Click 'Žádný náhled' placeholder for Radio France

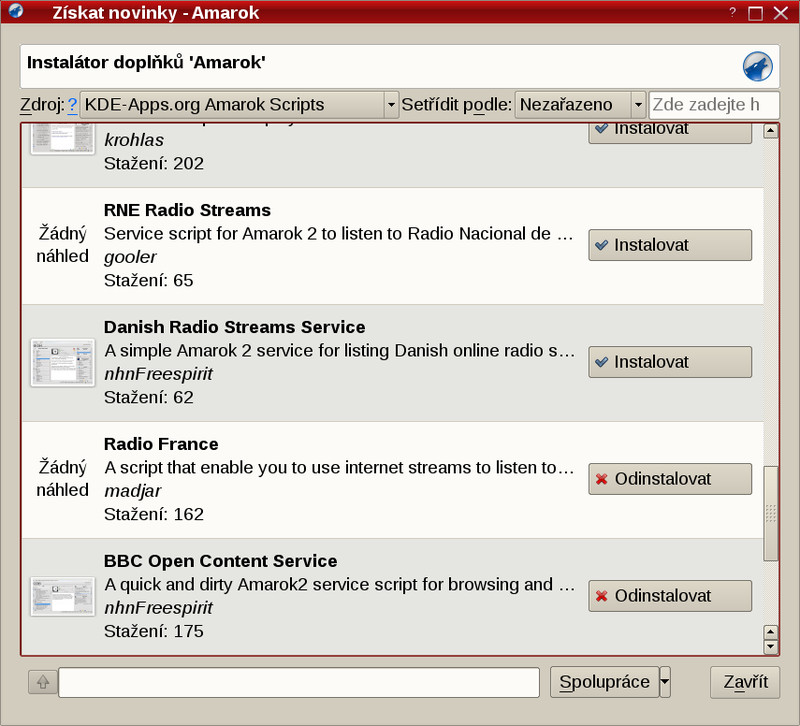(x=63, y=479)
